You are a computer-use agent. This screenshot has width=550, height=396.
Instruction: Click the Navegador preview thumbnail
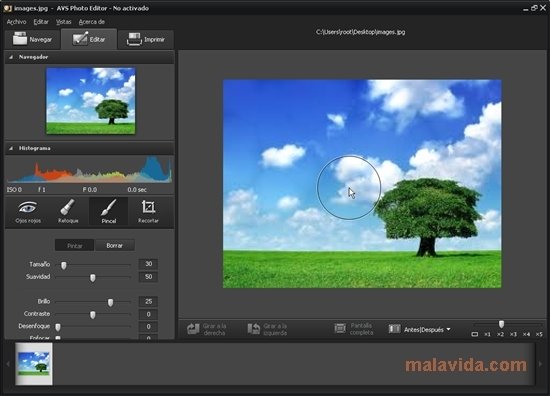(91, 101)
